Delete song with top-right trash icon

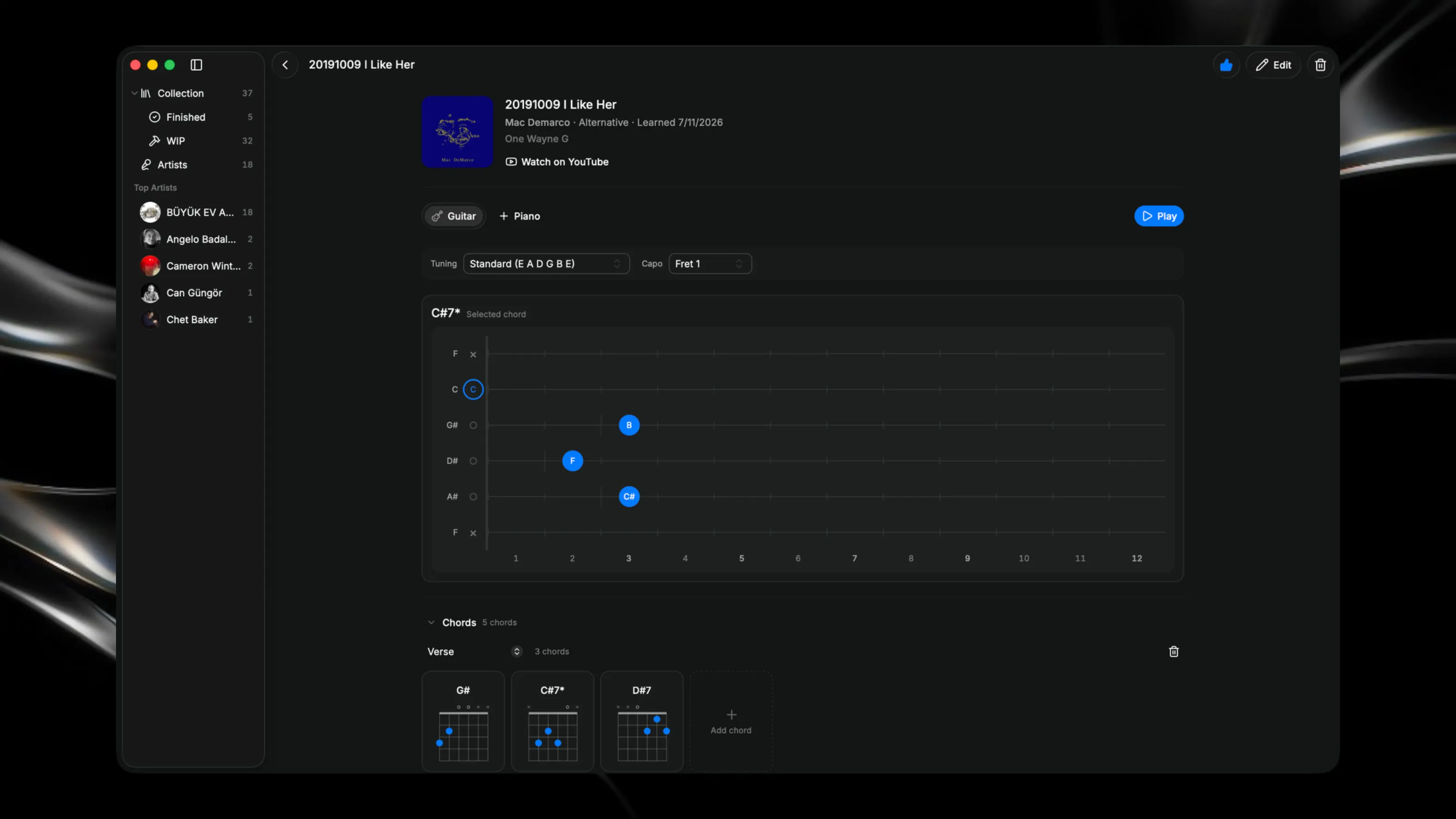[x=1320, y=65]
